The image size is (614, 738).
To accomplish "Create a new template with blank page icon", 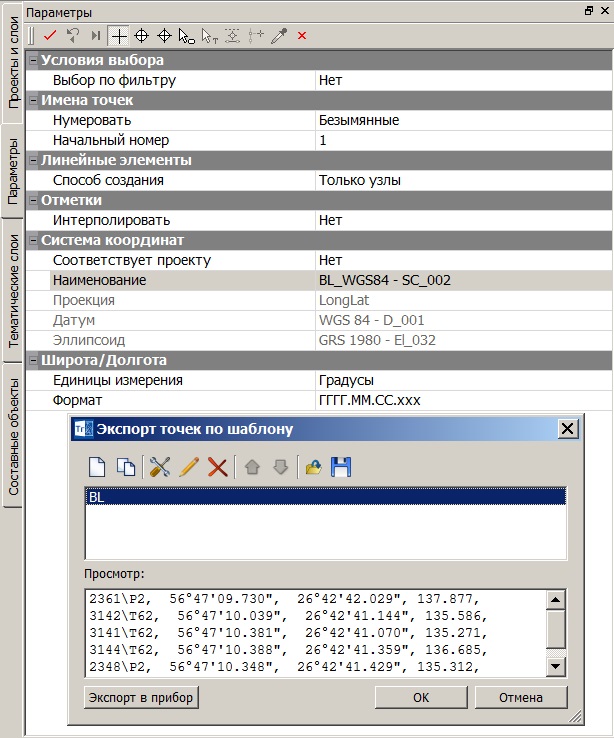I will tap(99, 467).
